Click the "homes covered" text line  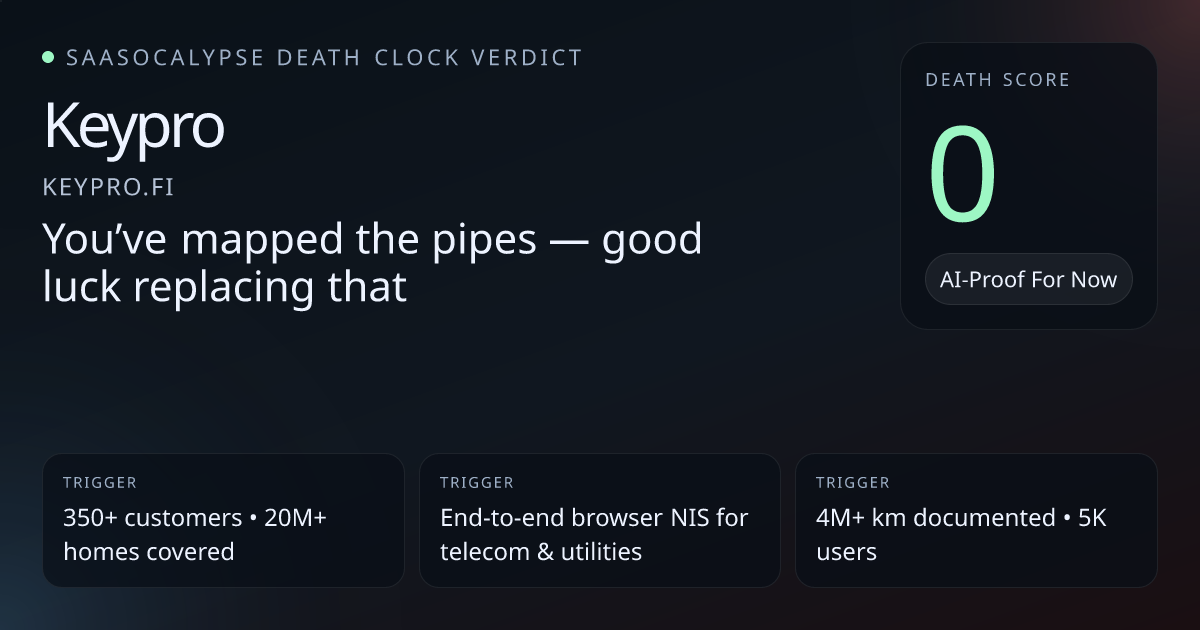[x=148, y=551]
